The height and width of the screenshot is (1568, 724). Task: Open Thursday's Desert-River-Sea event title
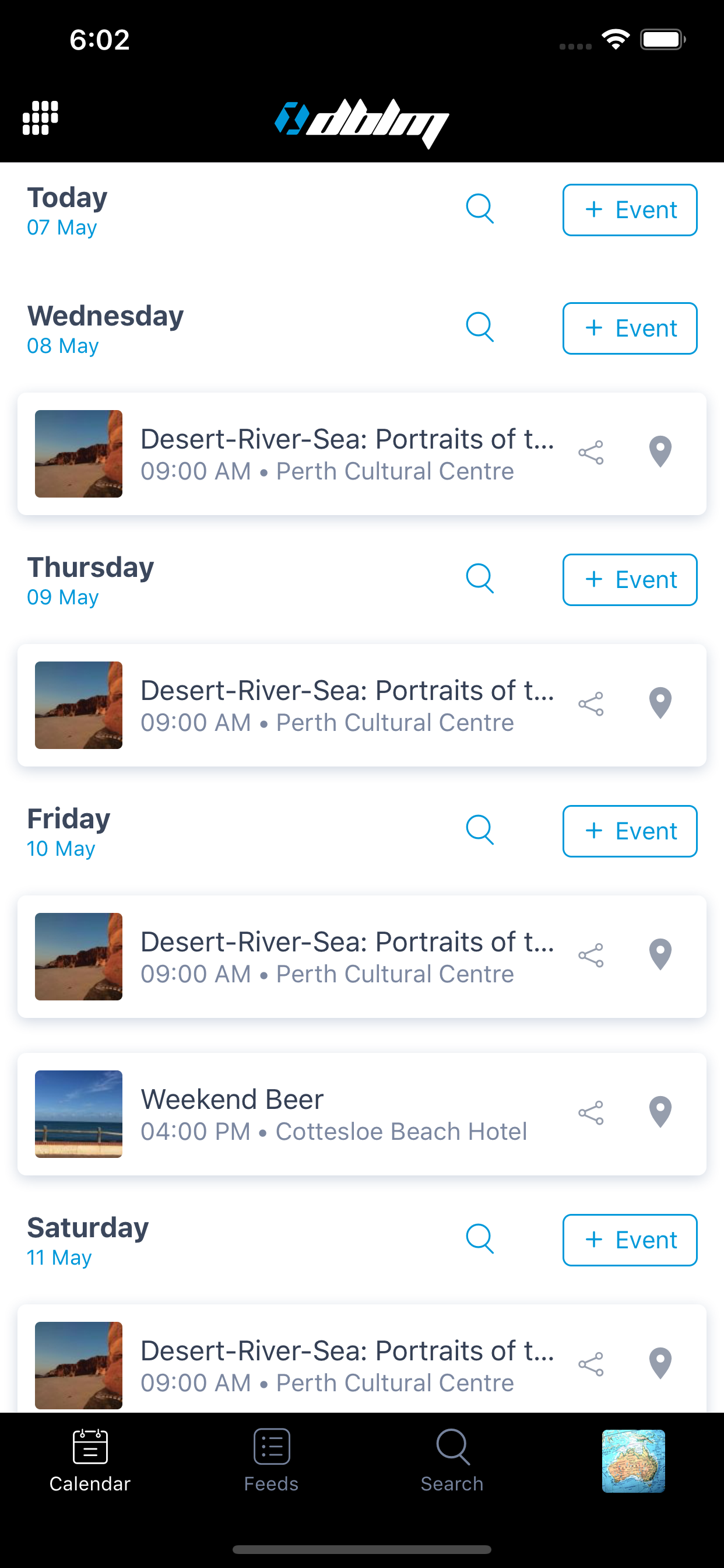click(x=347, y=690)
